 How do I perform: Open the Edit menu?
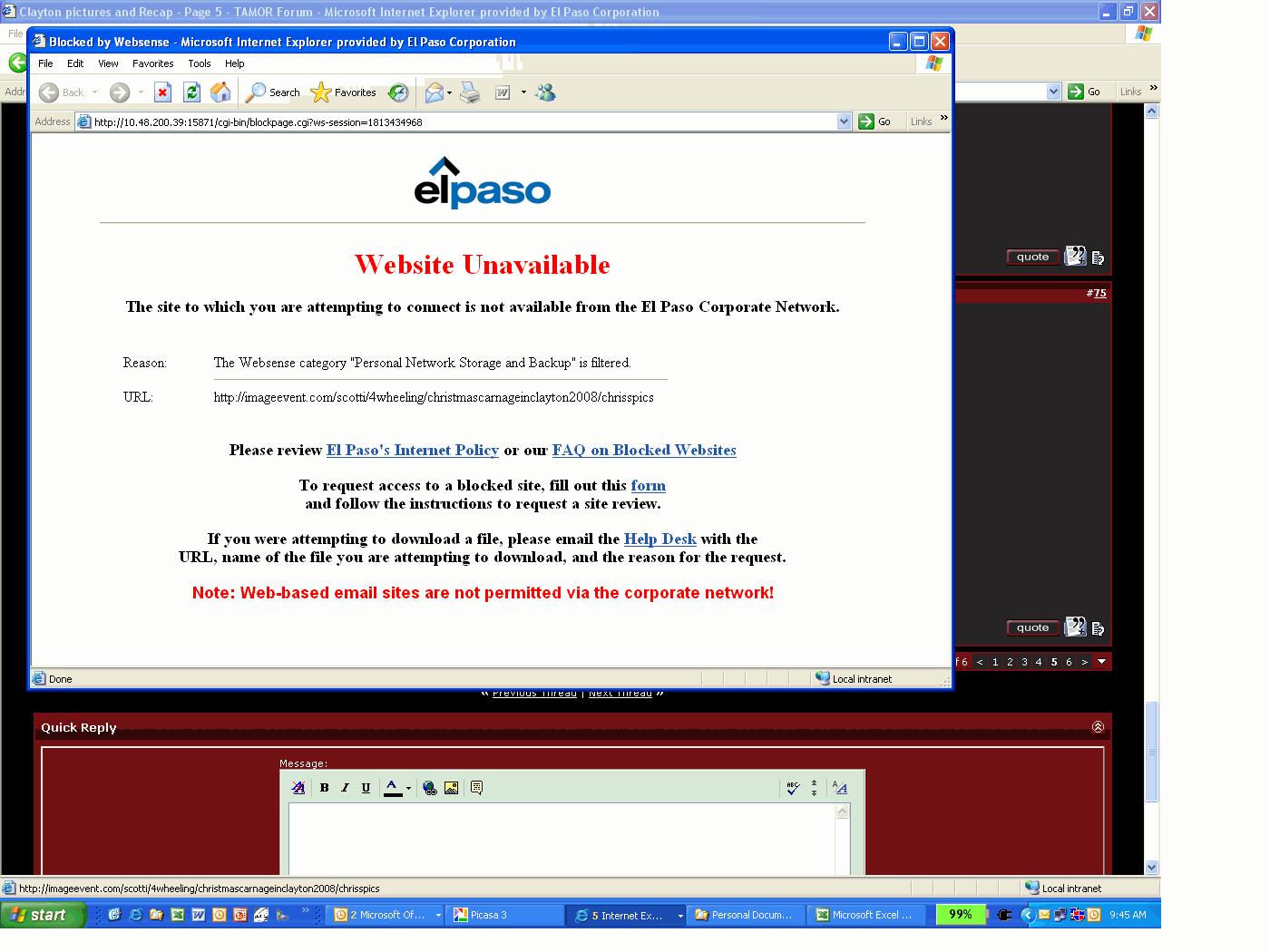point(75,63)
